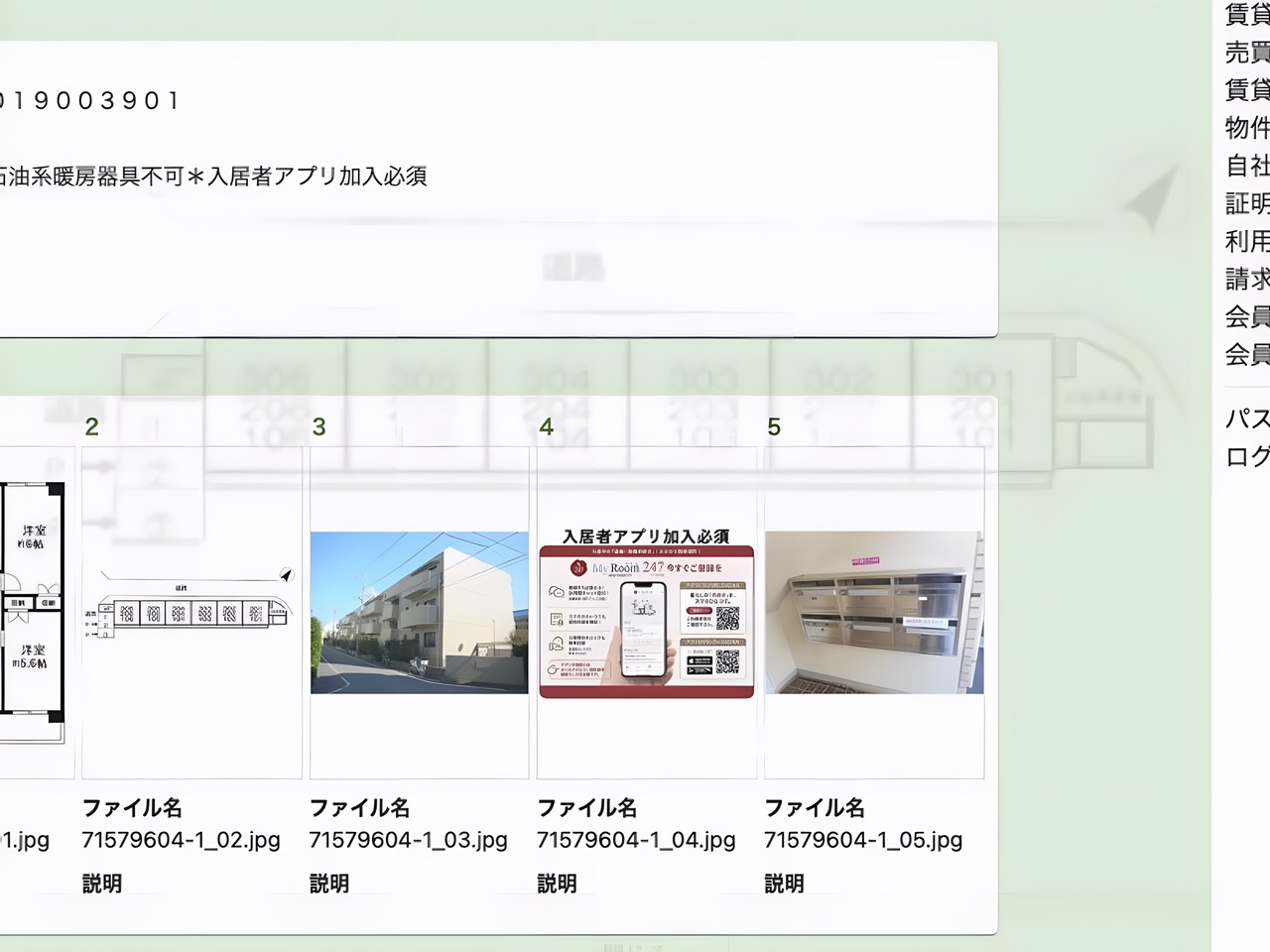Open the 自社 sidebar menu item
Viewport: 1270px width, 952px height.
point(1247,166)
